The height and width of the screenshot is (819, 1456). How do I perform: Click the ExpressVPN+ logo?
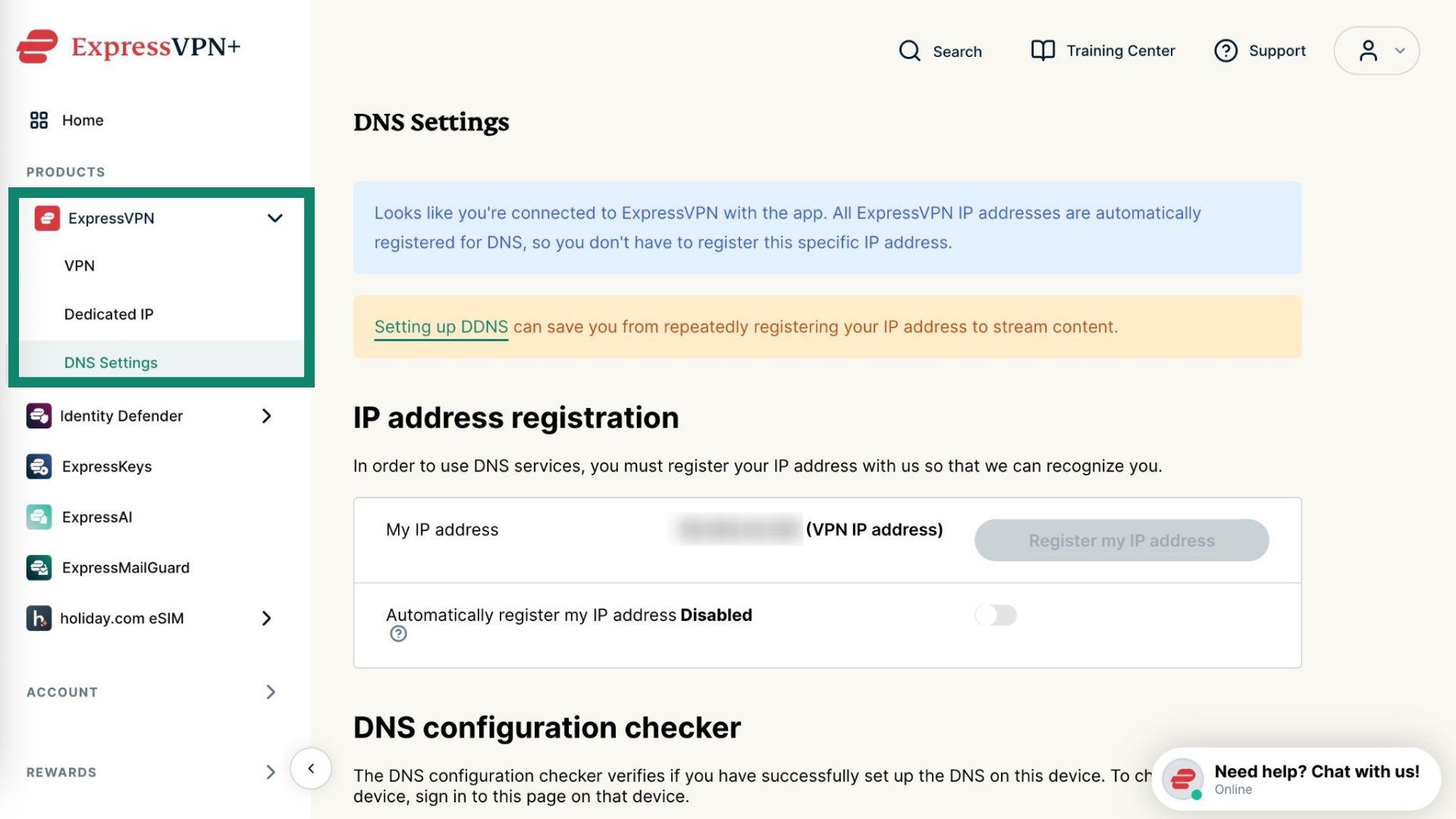[x=129, y=47]
